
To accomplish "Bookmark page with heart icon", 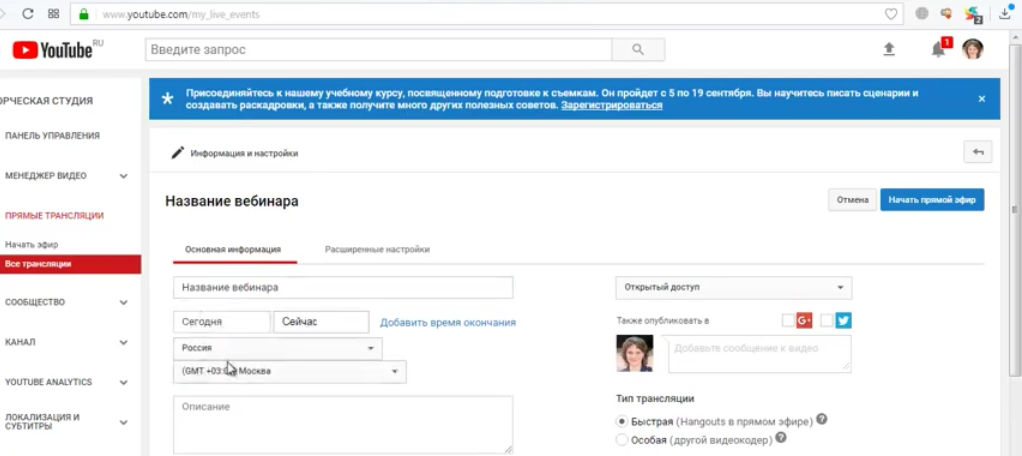I will point(891,14).
